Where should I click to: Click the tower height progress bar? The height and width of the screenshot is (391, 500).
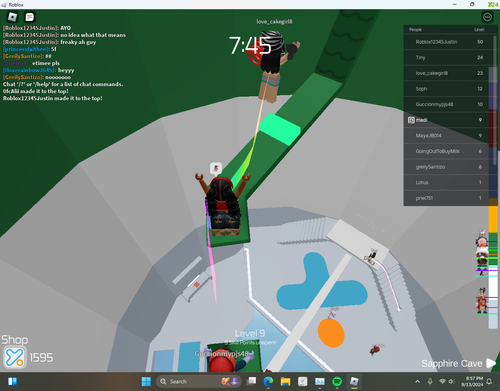pyautogui.click(x=493, y=198)
